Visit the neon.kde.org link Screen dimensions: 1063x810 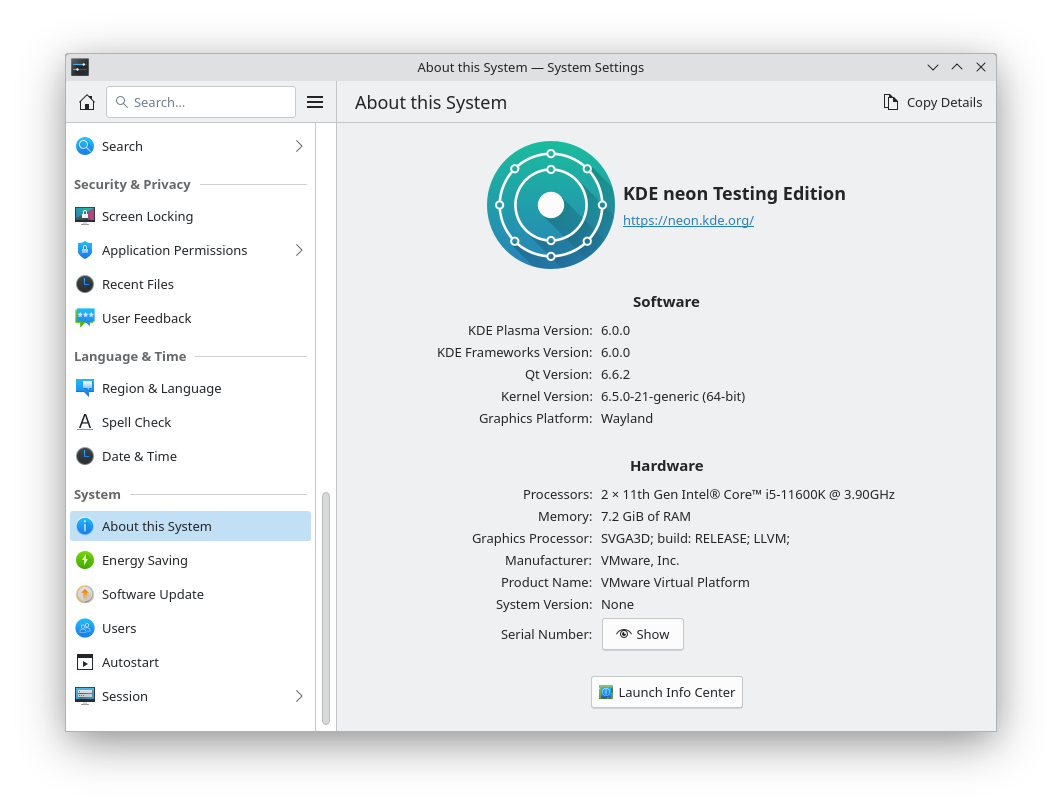(688, 220)
